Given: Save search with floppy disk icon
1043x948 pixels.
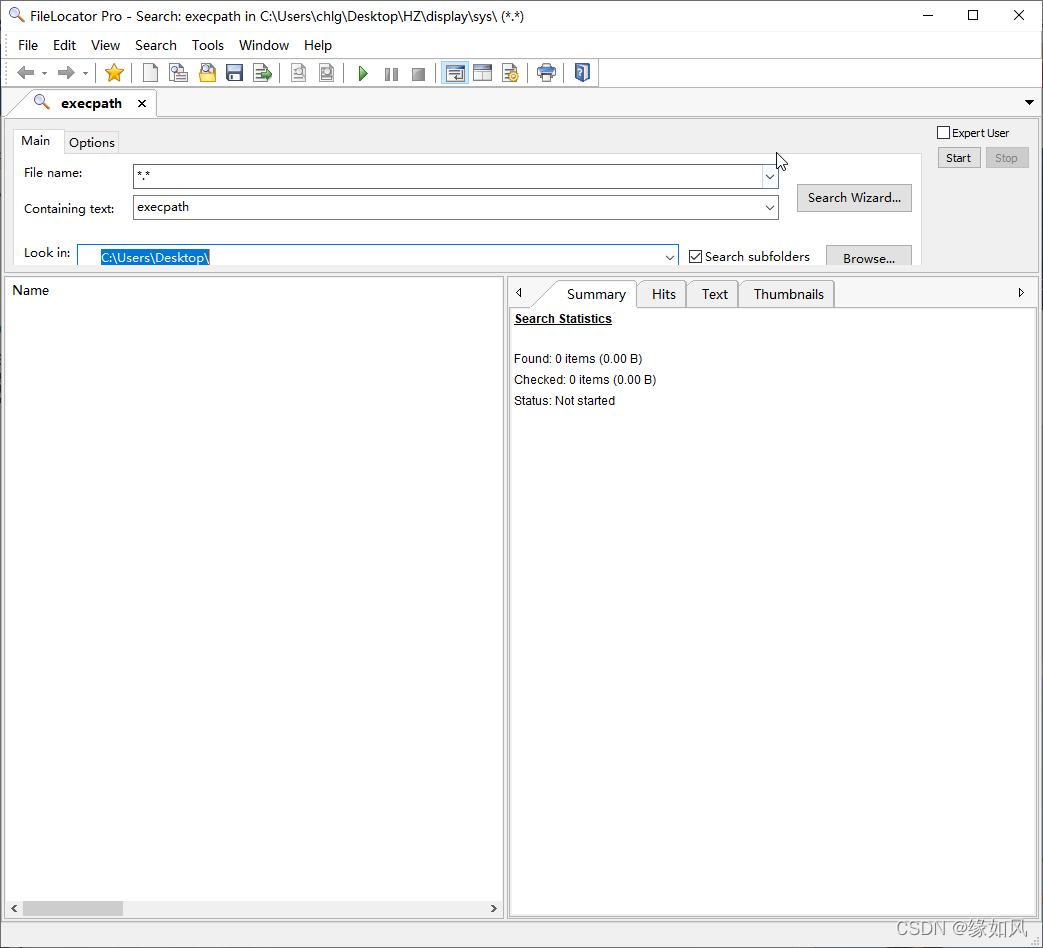Looking at the screenshot, I should pos(235,73).
